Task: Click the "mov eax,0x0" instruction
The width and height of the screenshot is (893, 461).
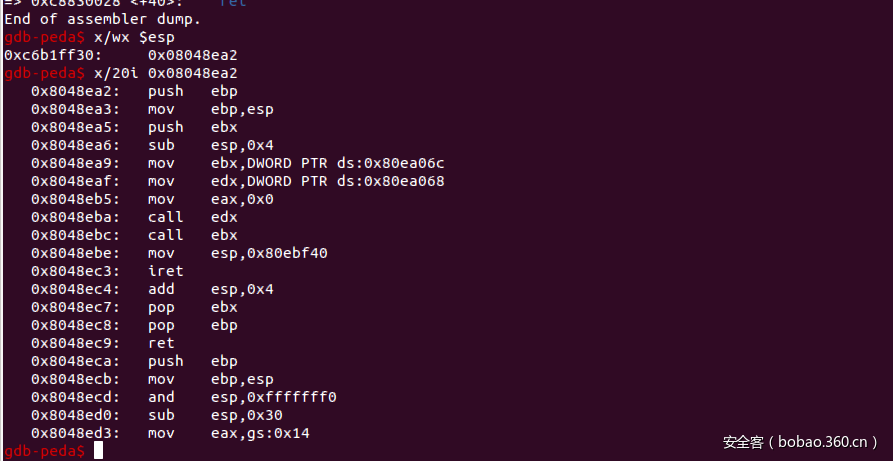Action: pyautogui.click(x=210, y=199)
